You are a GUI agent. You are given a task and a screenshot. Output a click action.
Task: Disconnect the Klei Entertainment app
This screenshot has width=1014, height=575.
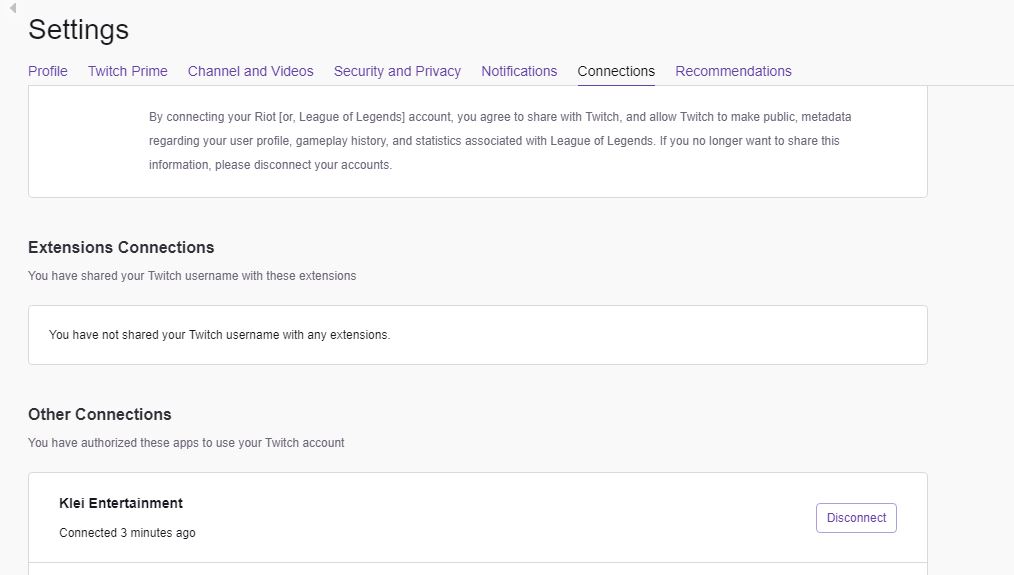[856, 518]
